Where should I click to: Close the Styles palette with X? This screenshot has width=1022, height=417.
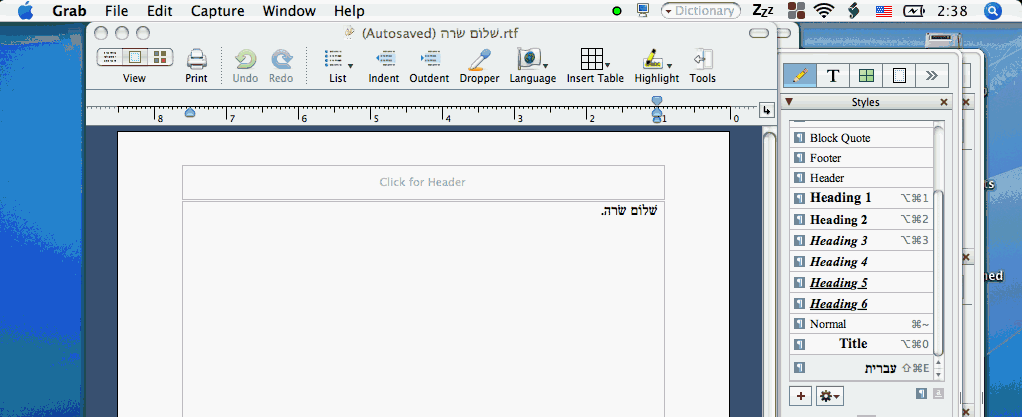tap(944, 102)
